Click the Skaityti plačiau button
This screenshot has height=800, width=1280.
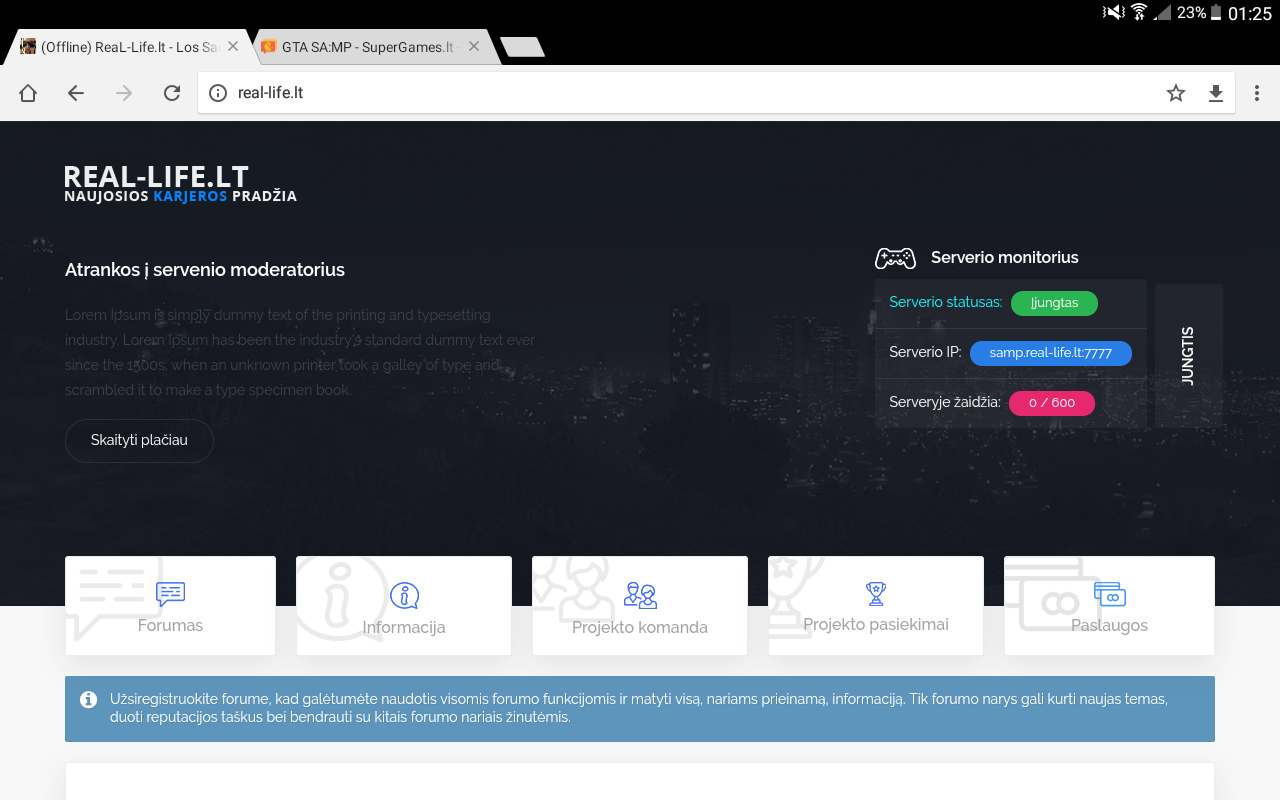139,440
